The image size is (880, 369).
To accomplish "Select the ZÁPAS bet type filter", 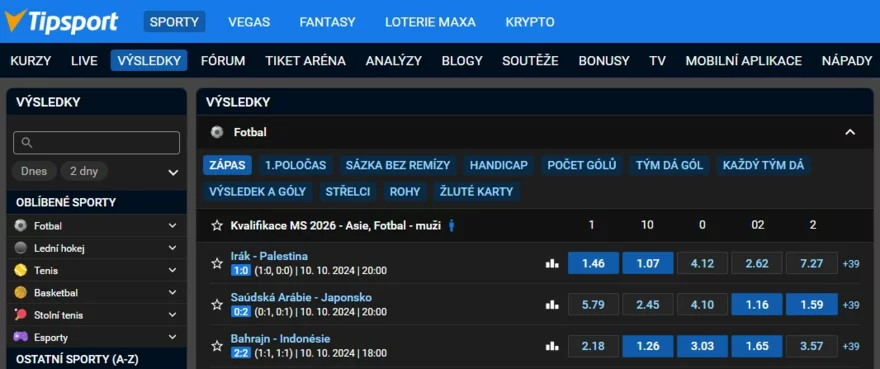I will pyautogui.click(x=227, y=165).
